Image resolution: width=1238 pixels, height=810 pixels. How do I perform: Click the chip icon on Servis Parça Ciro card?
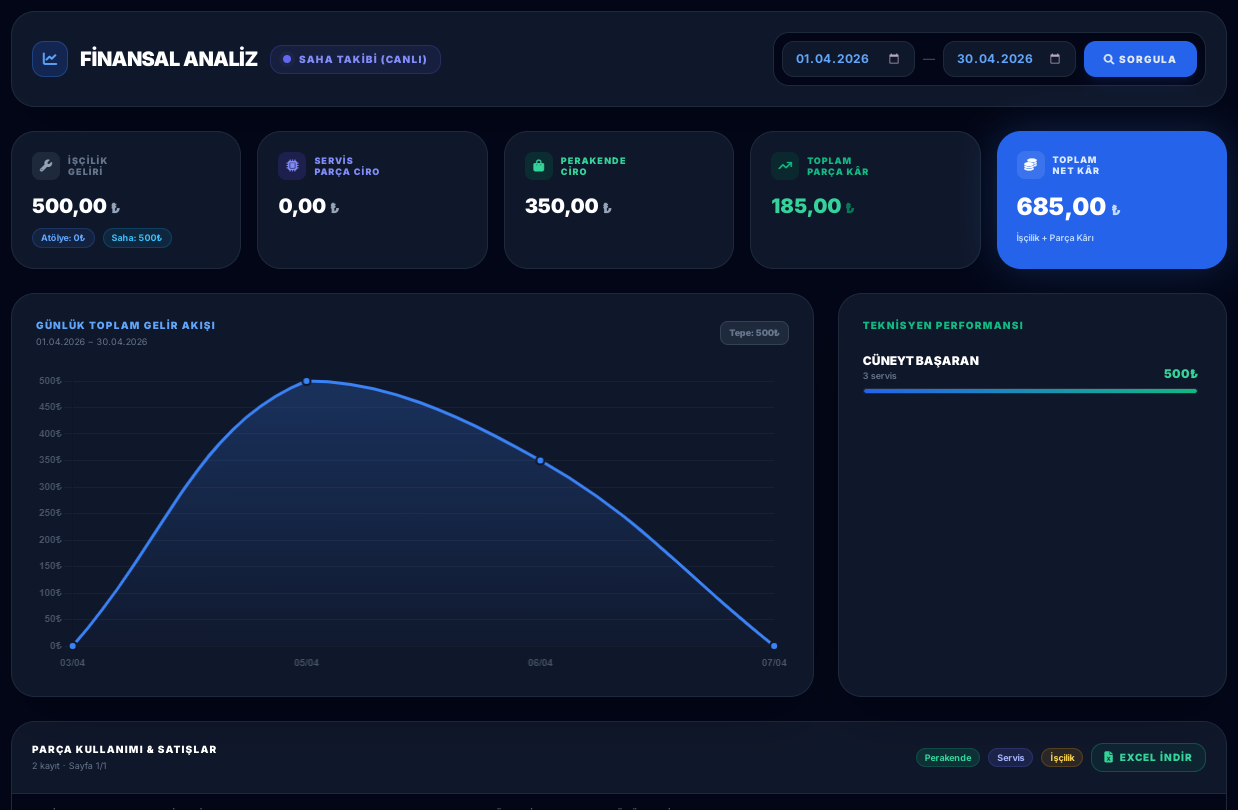point(291,165)
